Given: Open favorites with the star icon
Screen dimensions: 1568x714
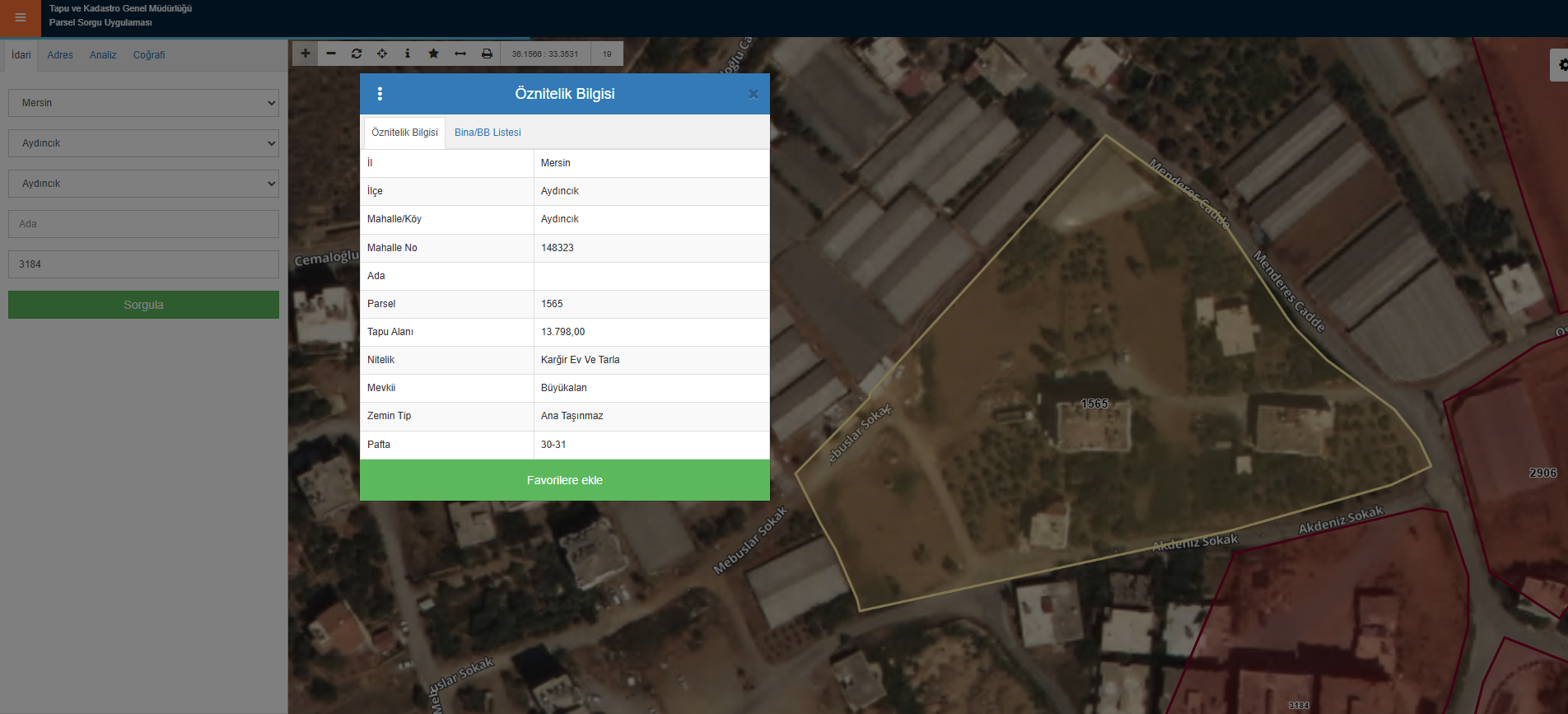Looking at the screenshot, I should tap(433, 54).
